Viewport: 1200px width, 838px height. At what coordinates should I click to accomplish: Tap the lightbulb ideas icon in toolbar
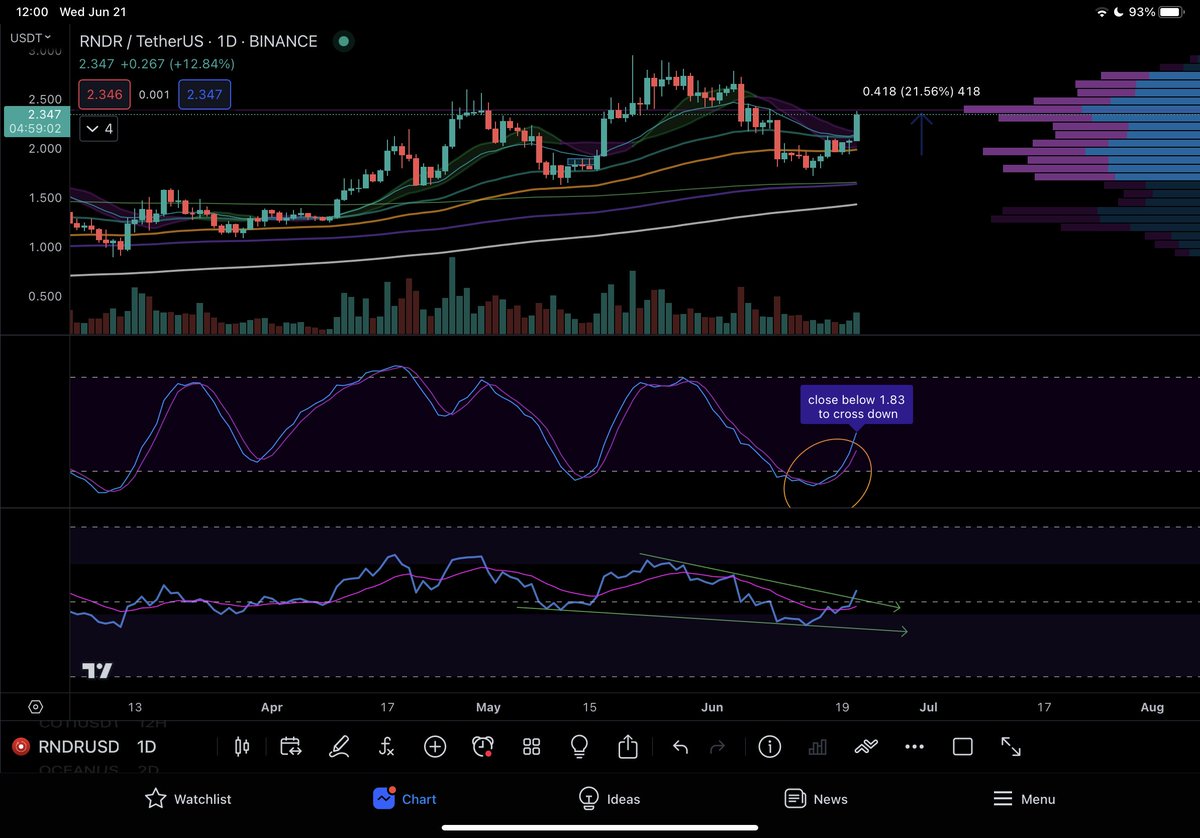tap(579, 746)
